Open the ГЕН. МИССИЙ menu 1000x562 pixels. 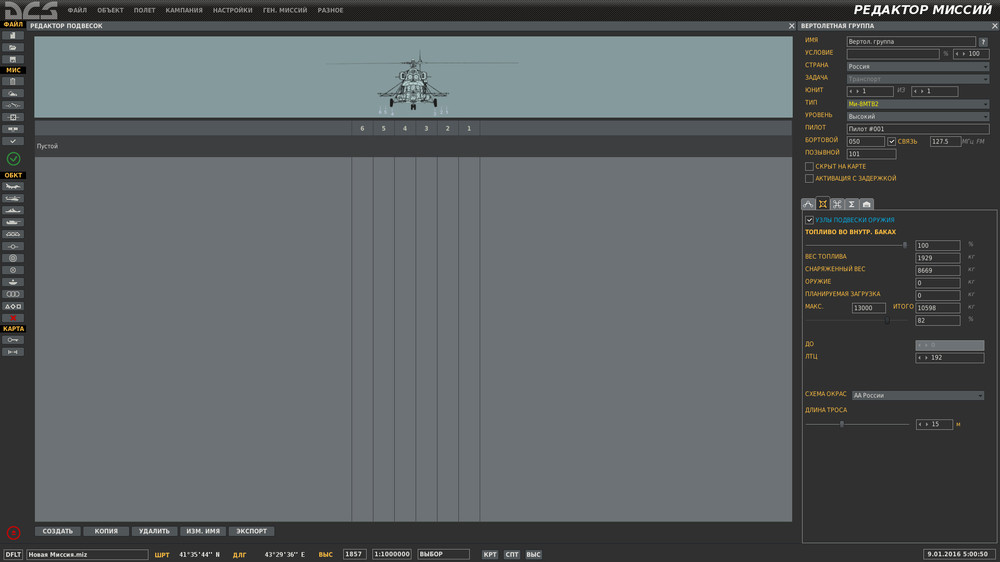285,10
